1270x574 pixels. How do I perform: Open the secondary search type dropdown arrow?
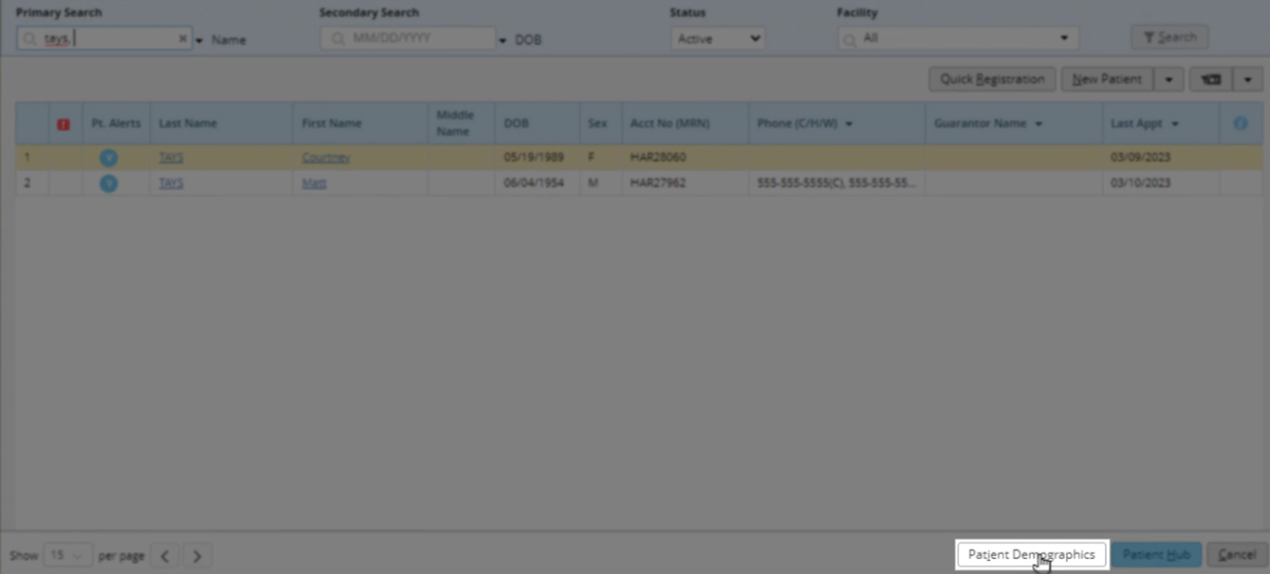503,40
